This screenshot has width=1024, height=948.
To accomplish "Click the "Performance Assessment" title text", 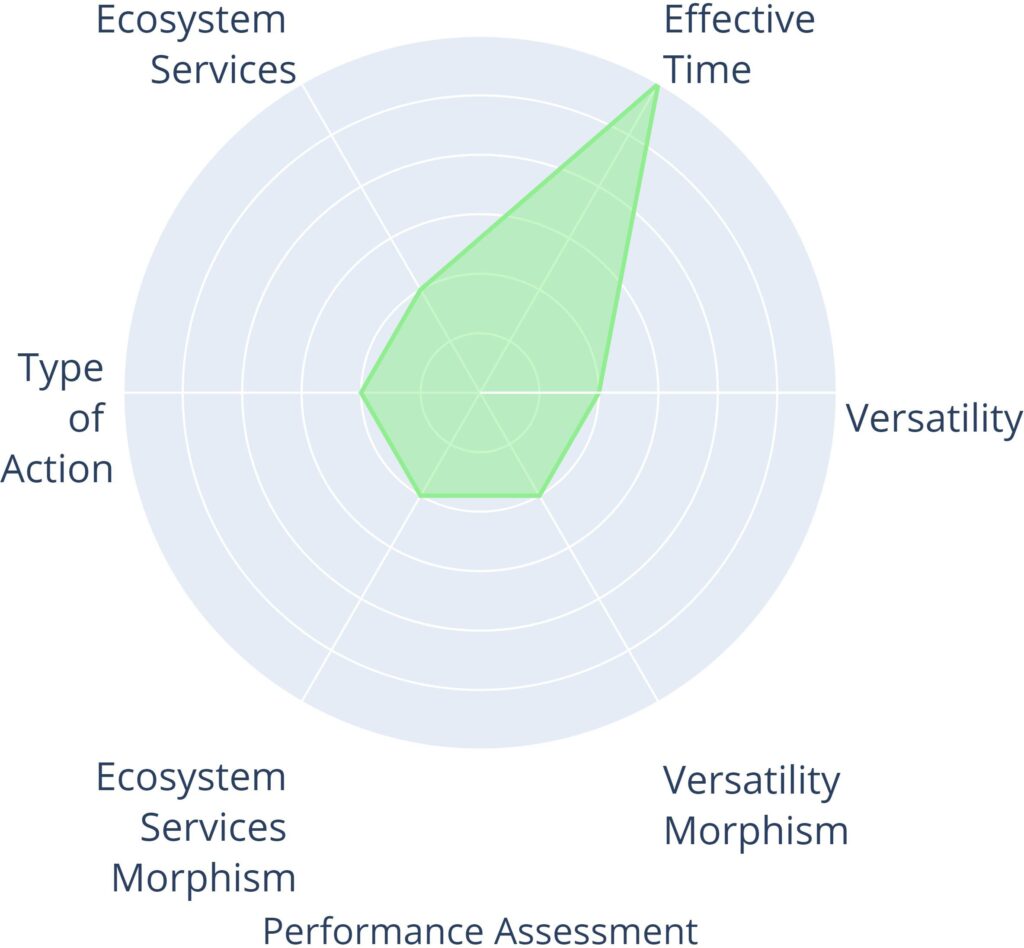I will pos(480,930).
